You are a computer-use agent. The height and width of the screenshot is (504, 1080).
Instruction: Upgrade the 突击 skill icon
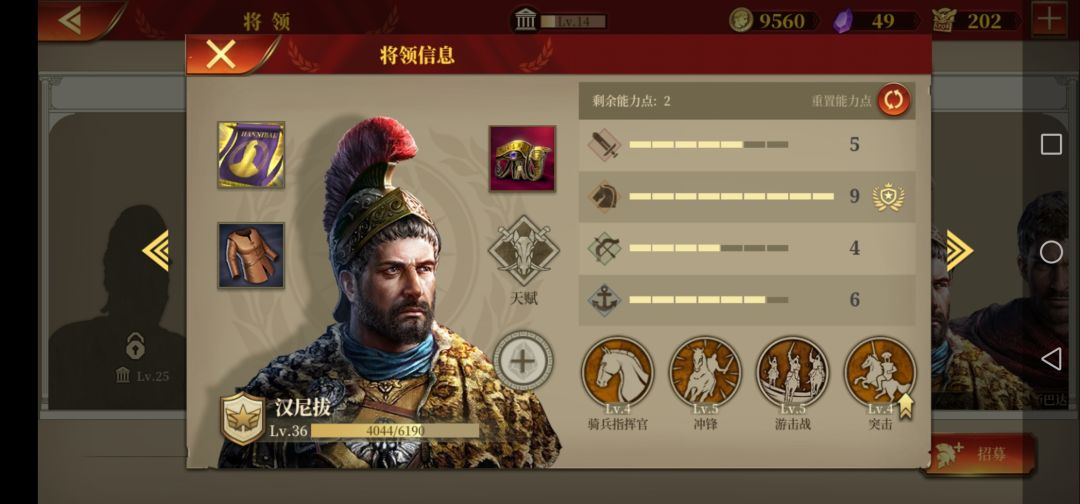point(880,372)
